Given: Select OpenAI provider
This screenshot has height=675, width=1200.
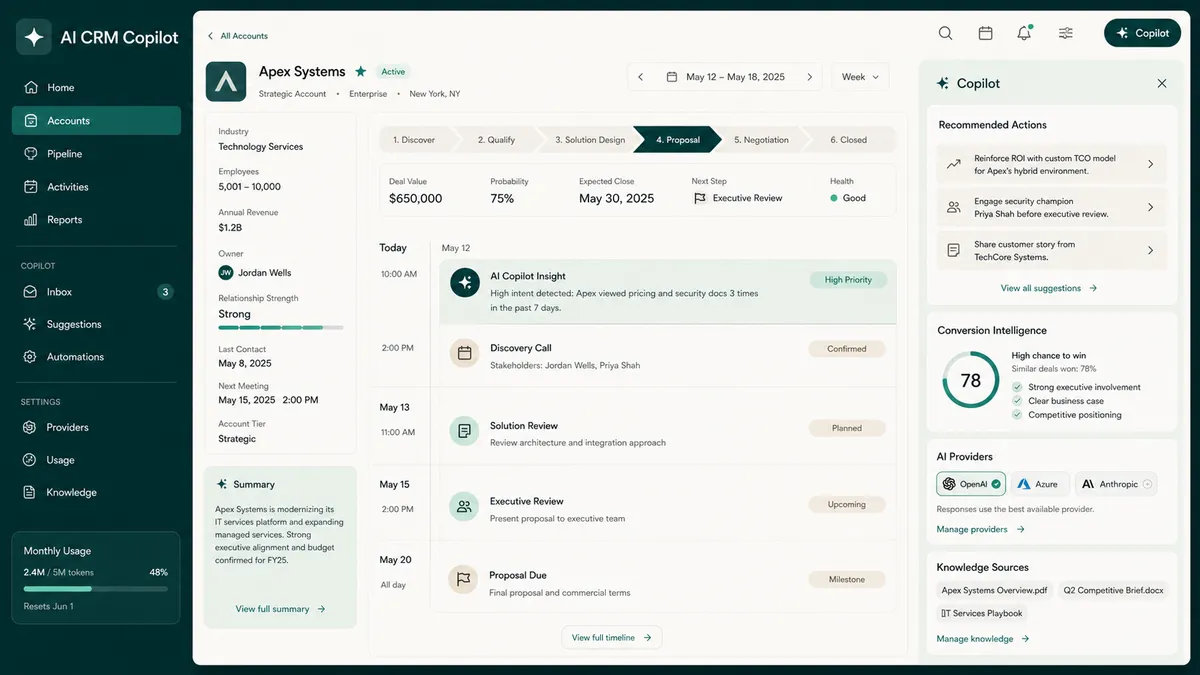Looking at the screenshot, I should pos(971,484).
